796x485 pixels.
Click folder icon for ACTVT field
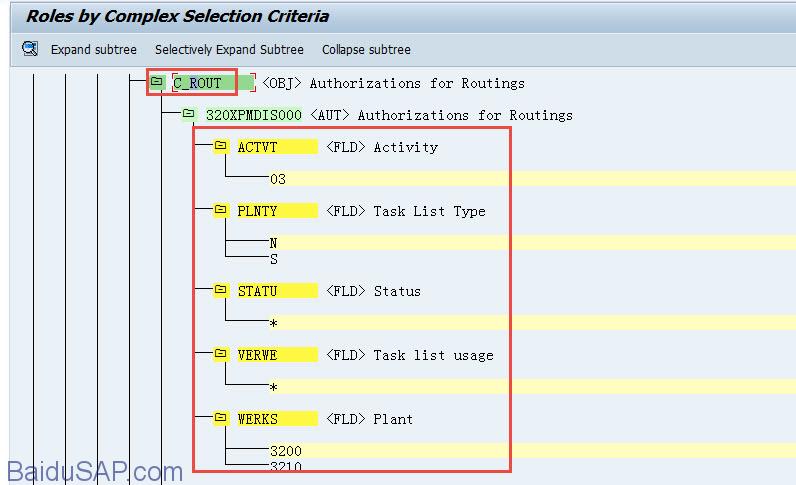tap(221, 147)
